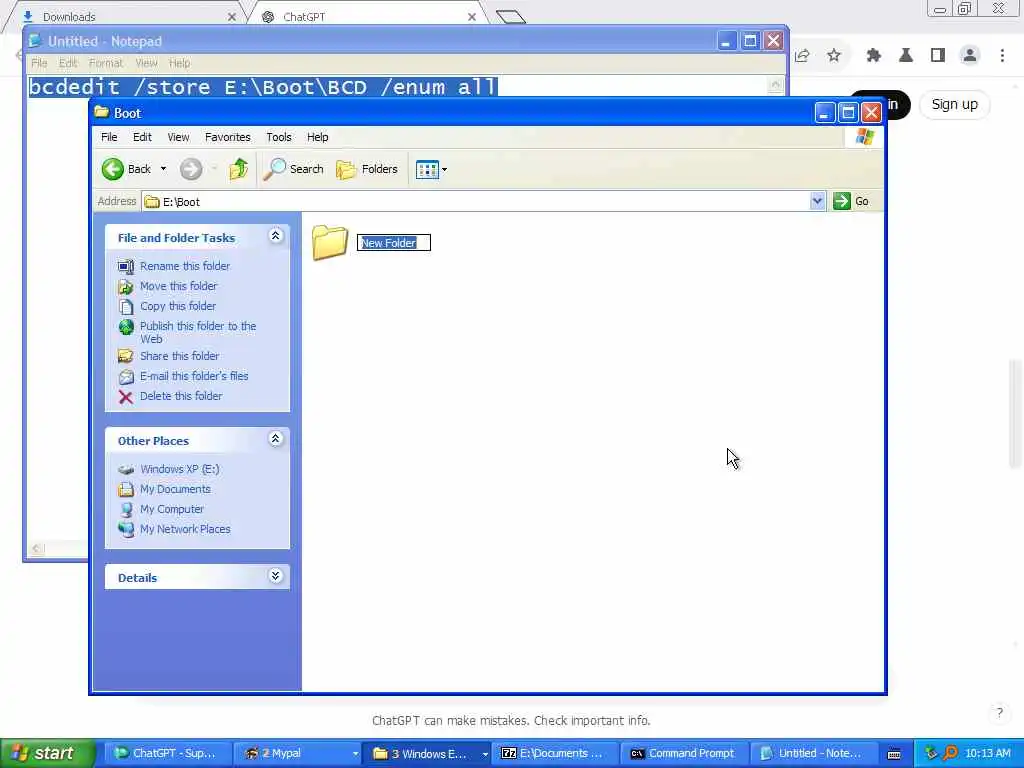This screenshot has height=768, width=1024.
Task: Click the E:\Boot address field
Action: pos(475,201)
